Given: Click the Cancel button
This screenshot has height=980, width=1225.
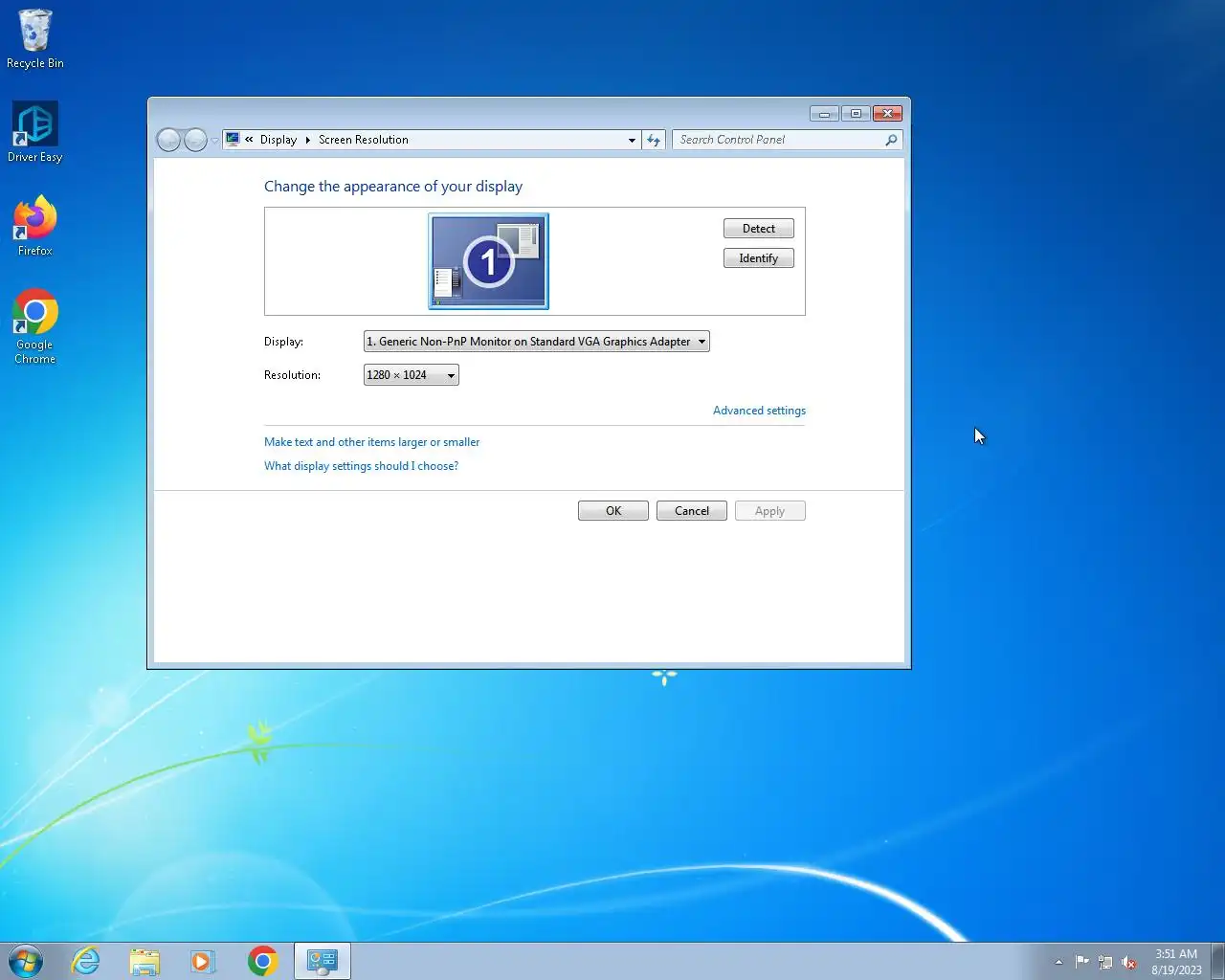Looking at the screenshot, I should point(692,511).
